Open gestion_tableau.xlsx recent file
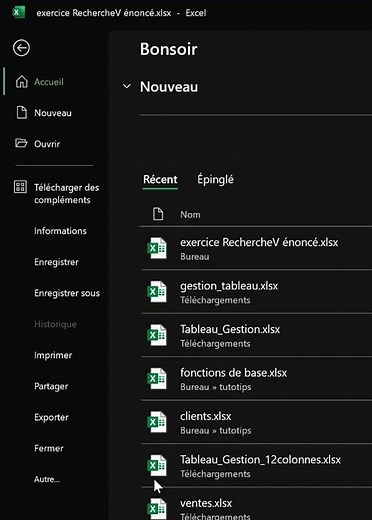The width and height of the screenshot is (372, 520). click(229, 286)
